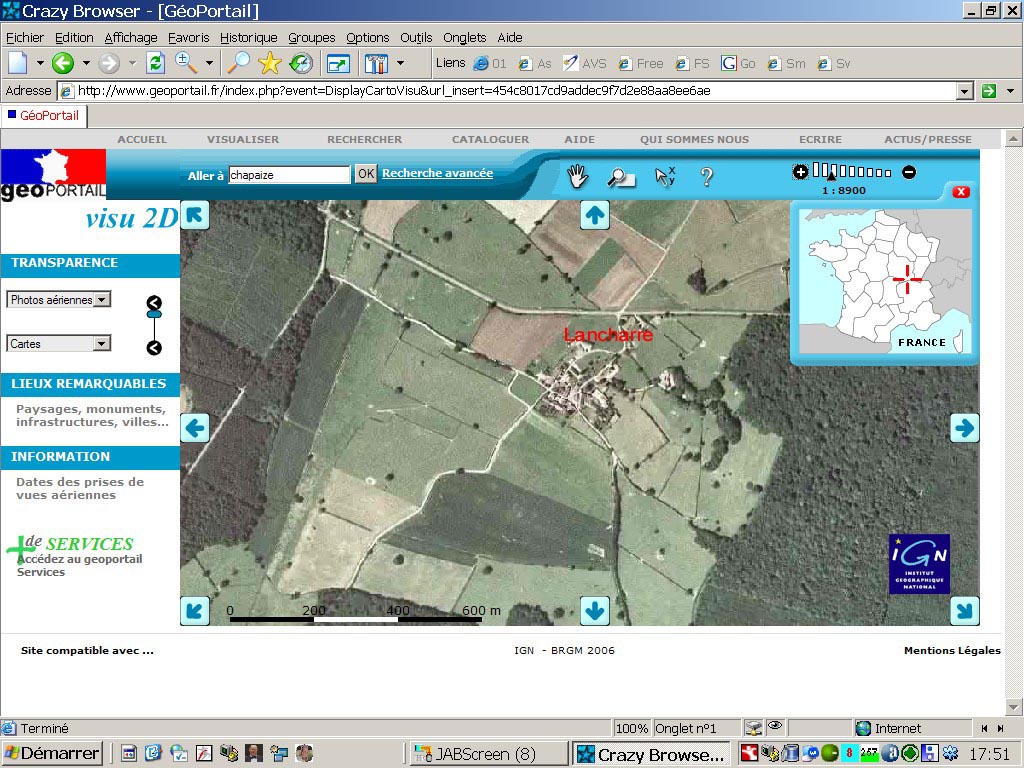The width and height of the screenshot is (1024, 768).
Task: Pan the map diagonally south-east
Action: pyautogui.click(x=964, y=611)
